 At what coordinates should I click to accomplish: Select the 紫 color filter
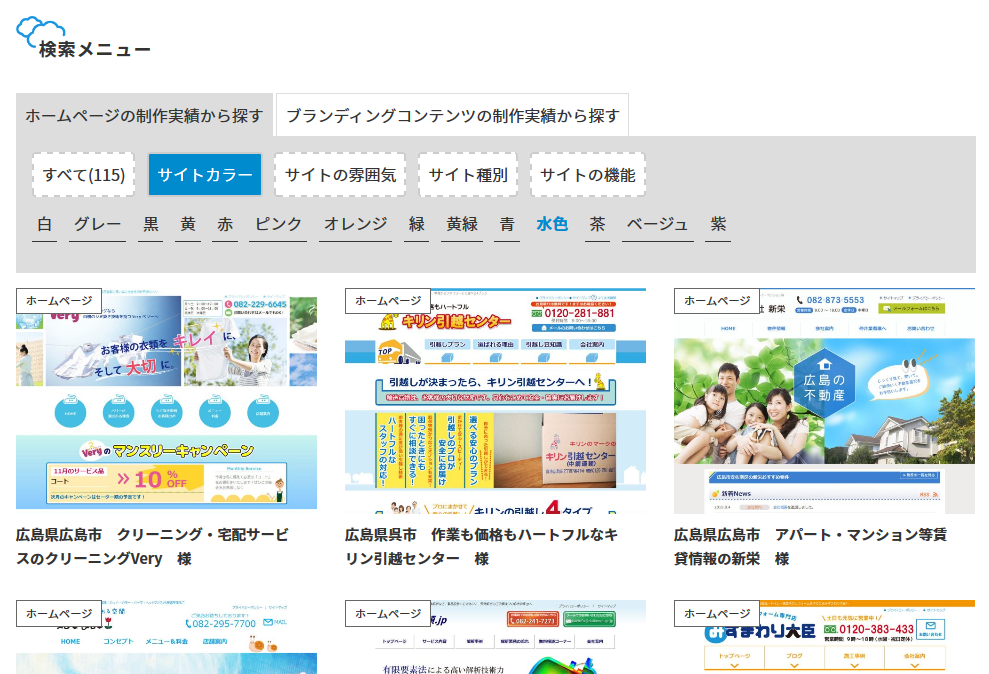click(718, 224)
